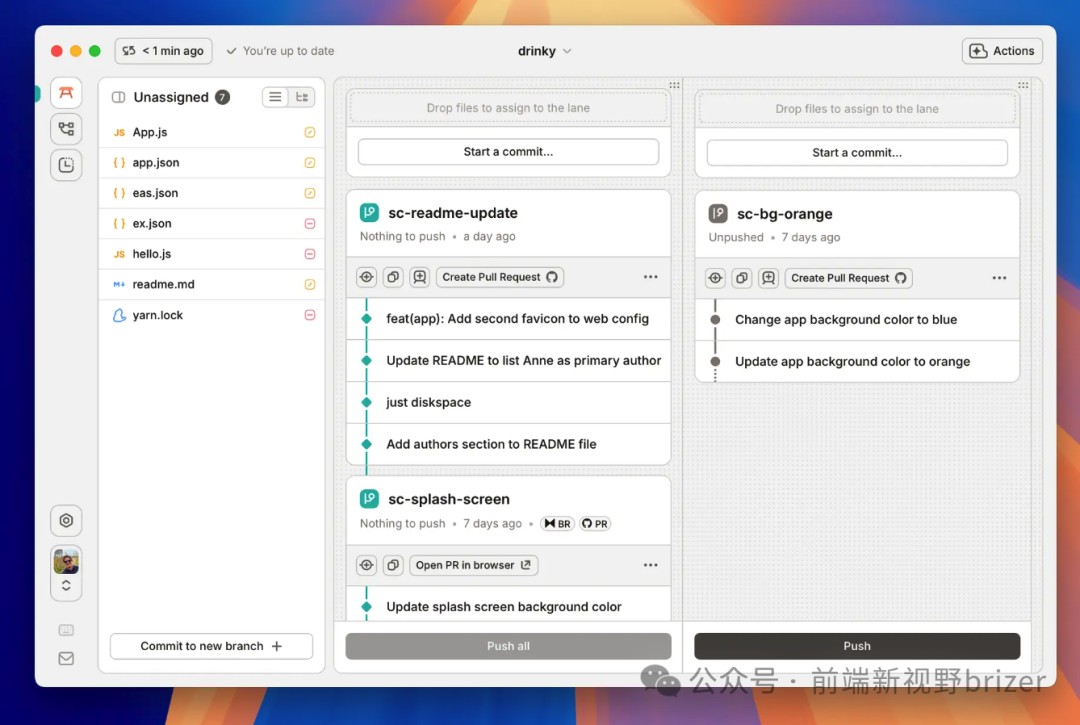1080x725 pixels.
Task: Open the drinky project dropdown
Action: coord(544,51)
